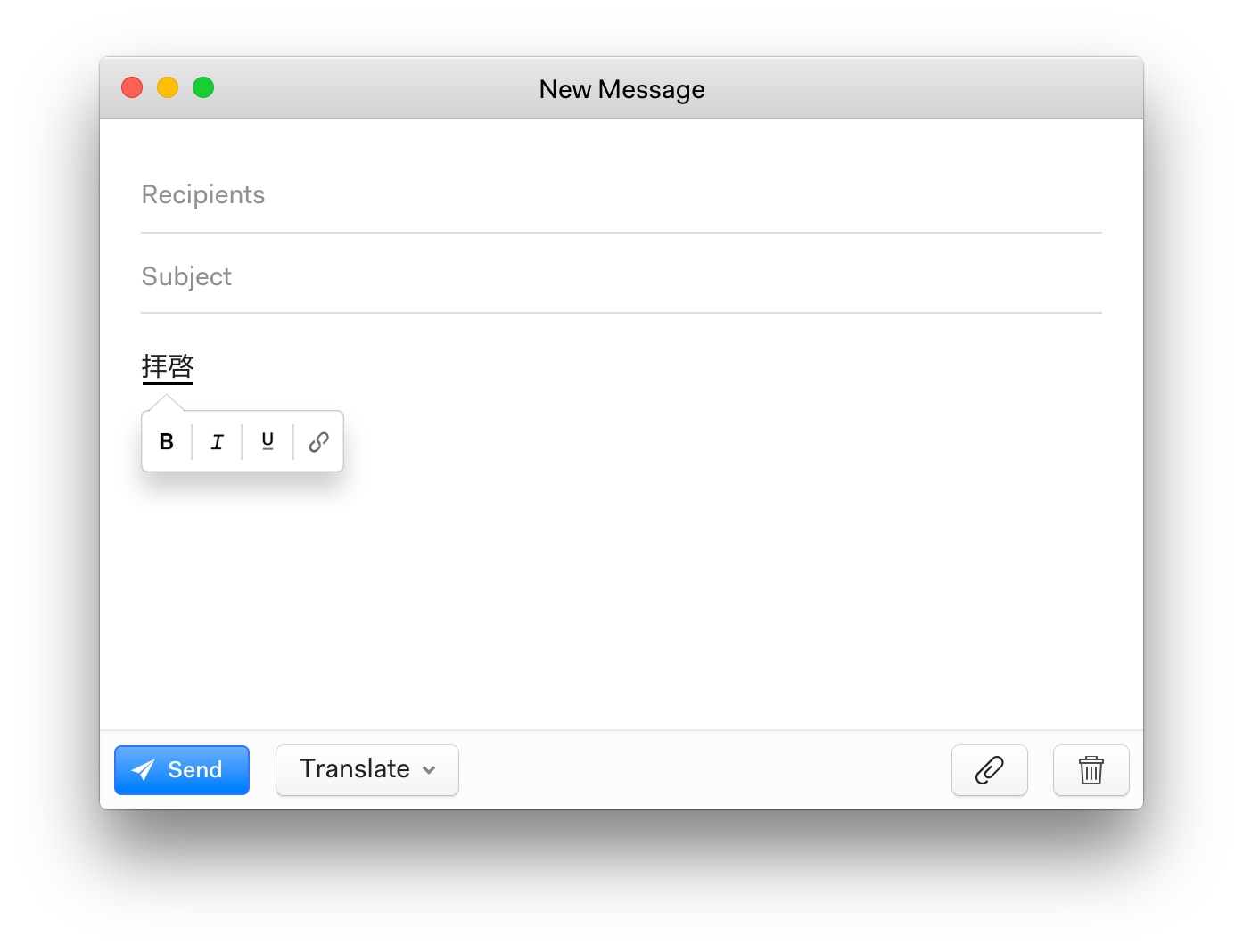Screen dimensions: 1243x952
Task: Click into the Recipients field
Action: pyautogui.click(x=621, y=195)
